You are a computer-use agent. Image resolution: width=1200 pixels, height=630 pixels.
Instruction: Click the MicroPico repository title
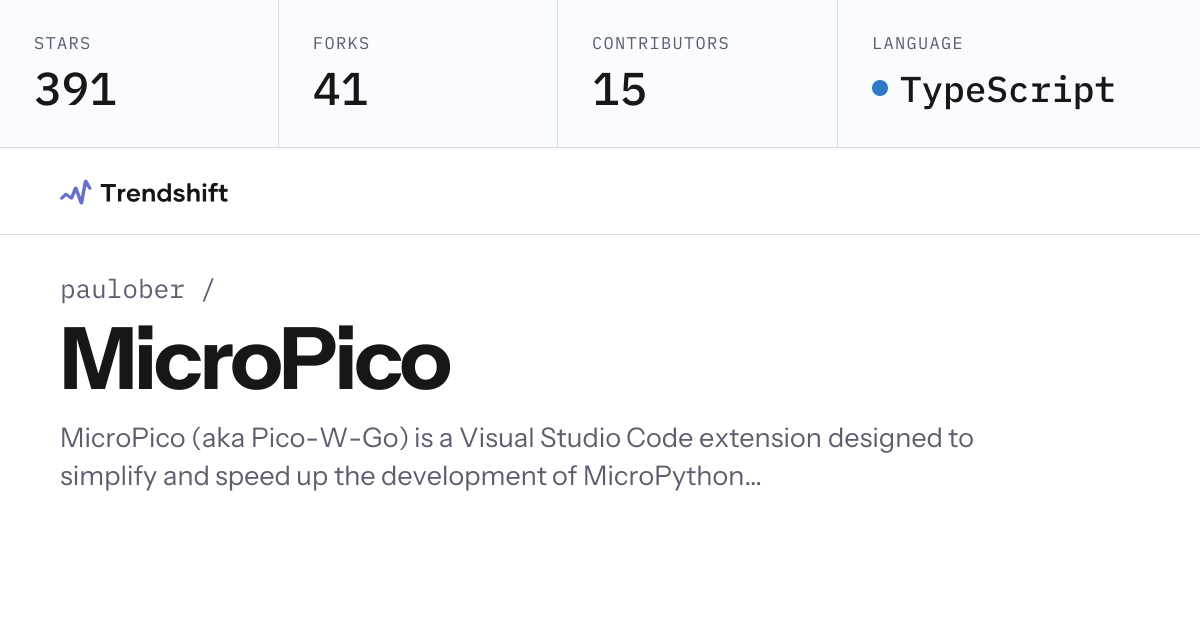tap(255, 359)
